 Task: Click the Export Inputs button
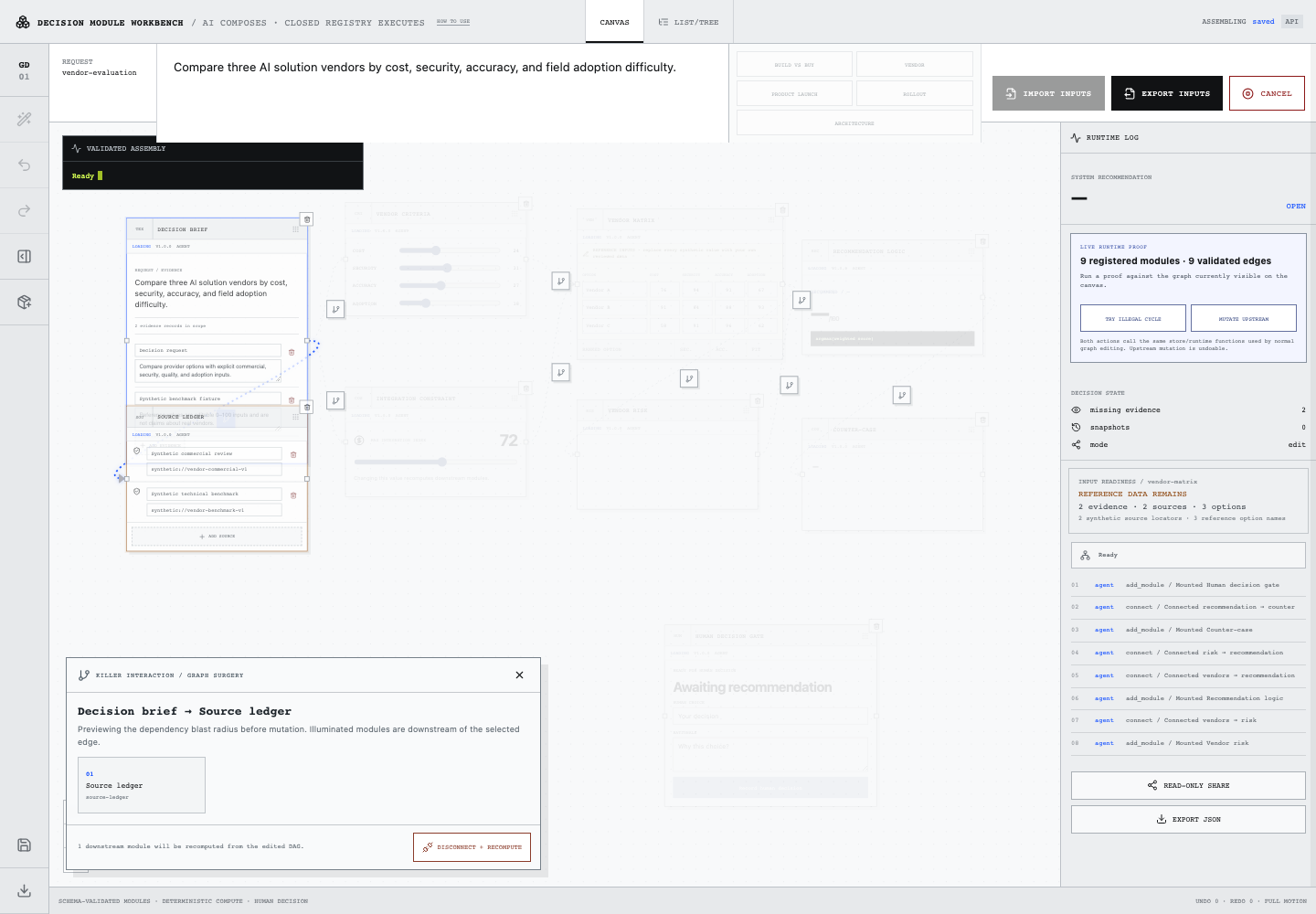(1167, 93)
